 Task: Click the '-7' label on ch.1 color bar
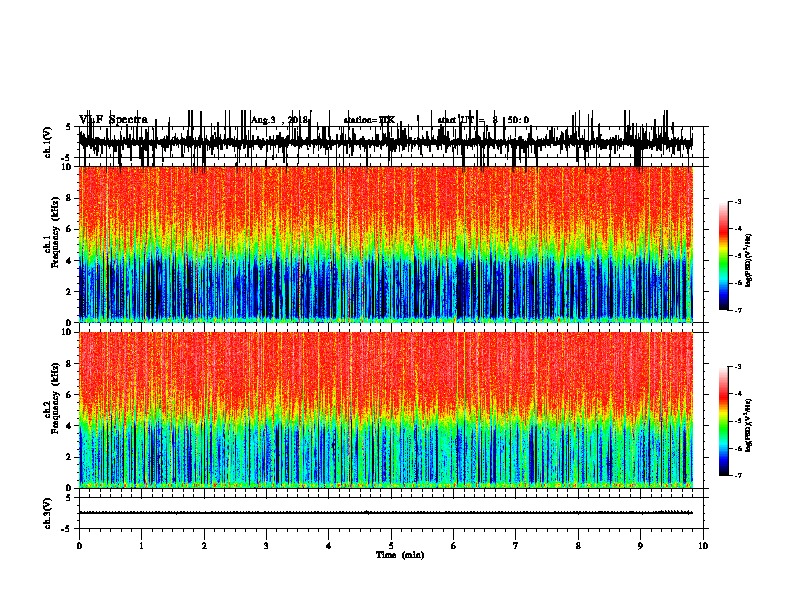coord(738,310)
